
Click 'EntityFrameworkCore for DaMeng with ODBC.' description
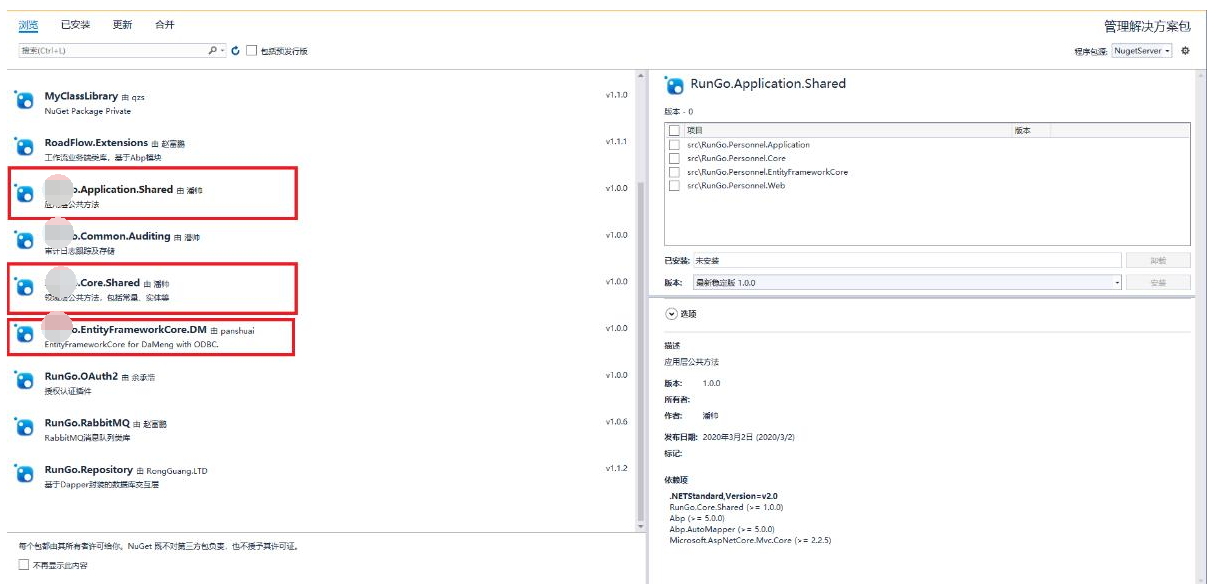coord(131,345)
